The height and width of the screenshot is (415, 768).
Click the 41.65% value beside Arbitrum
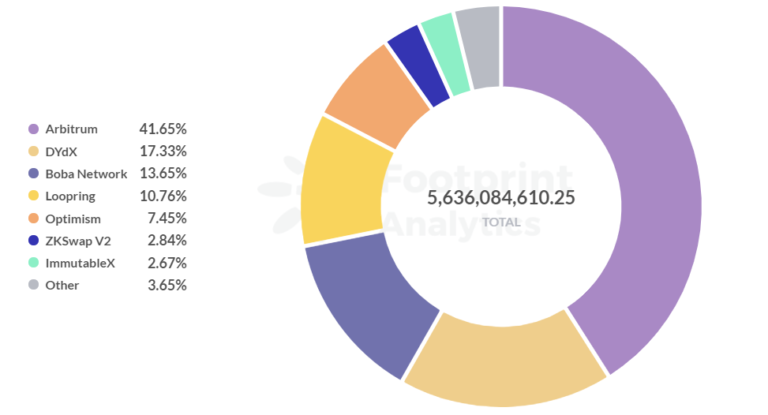163,129
